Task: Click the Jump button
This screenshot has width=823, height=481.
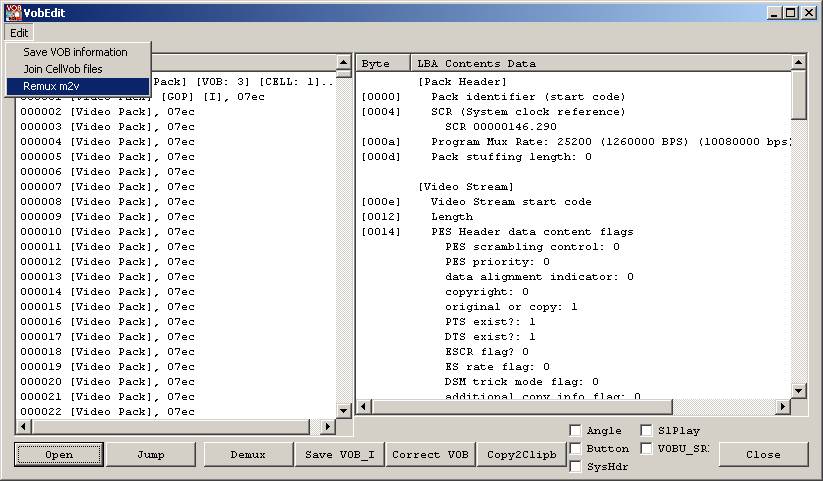Action: [151, 455]
